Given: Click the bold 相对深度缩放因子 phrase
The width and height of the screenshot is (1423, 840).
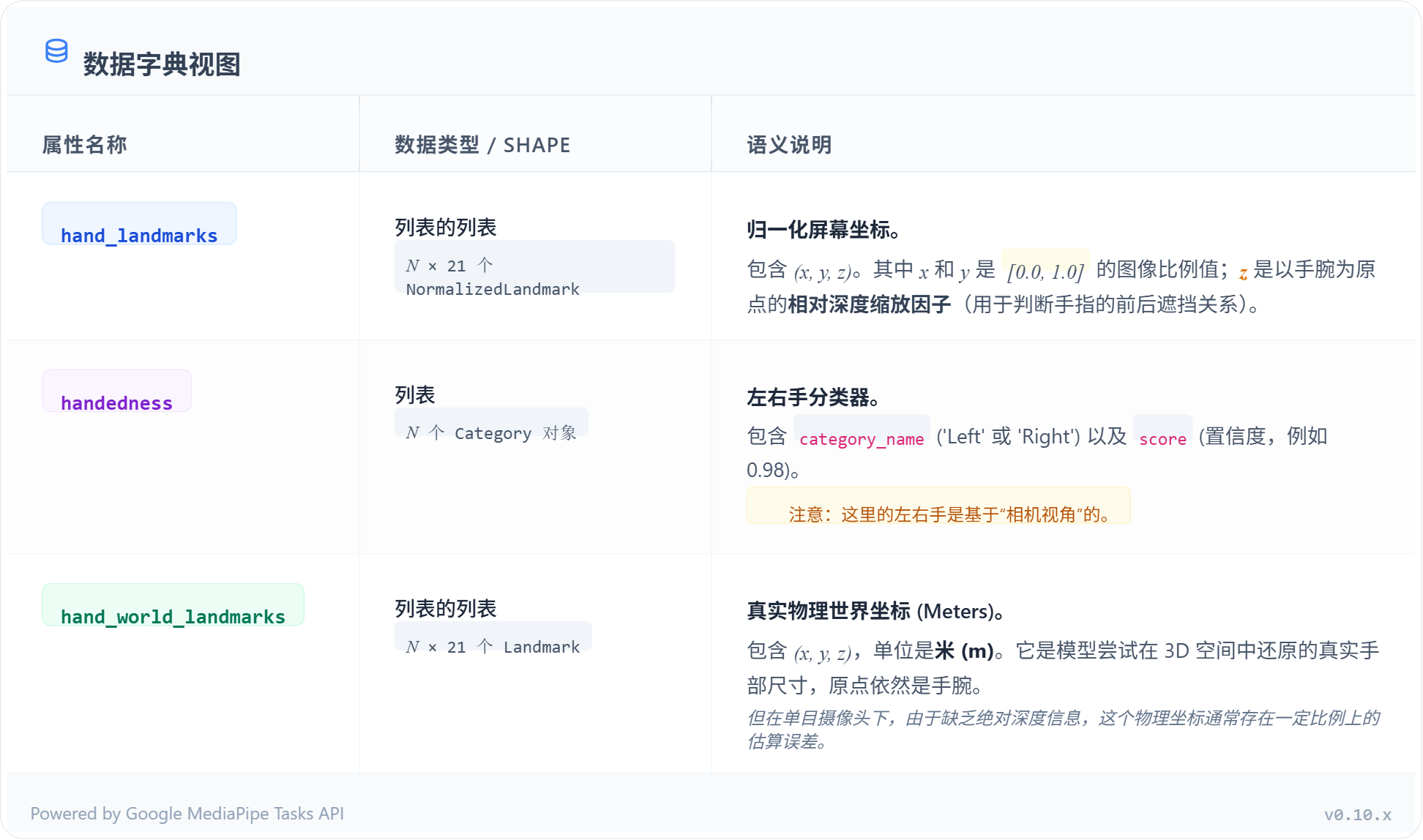Looking at the screenshot, I should tap(870, 304).
